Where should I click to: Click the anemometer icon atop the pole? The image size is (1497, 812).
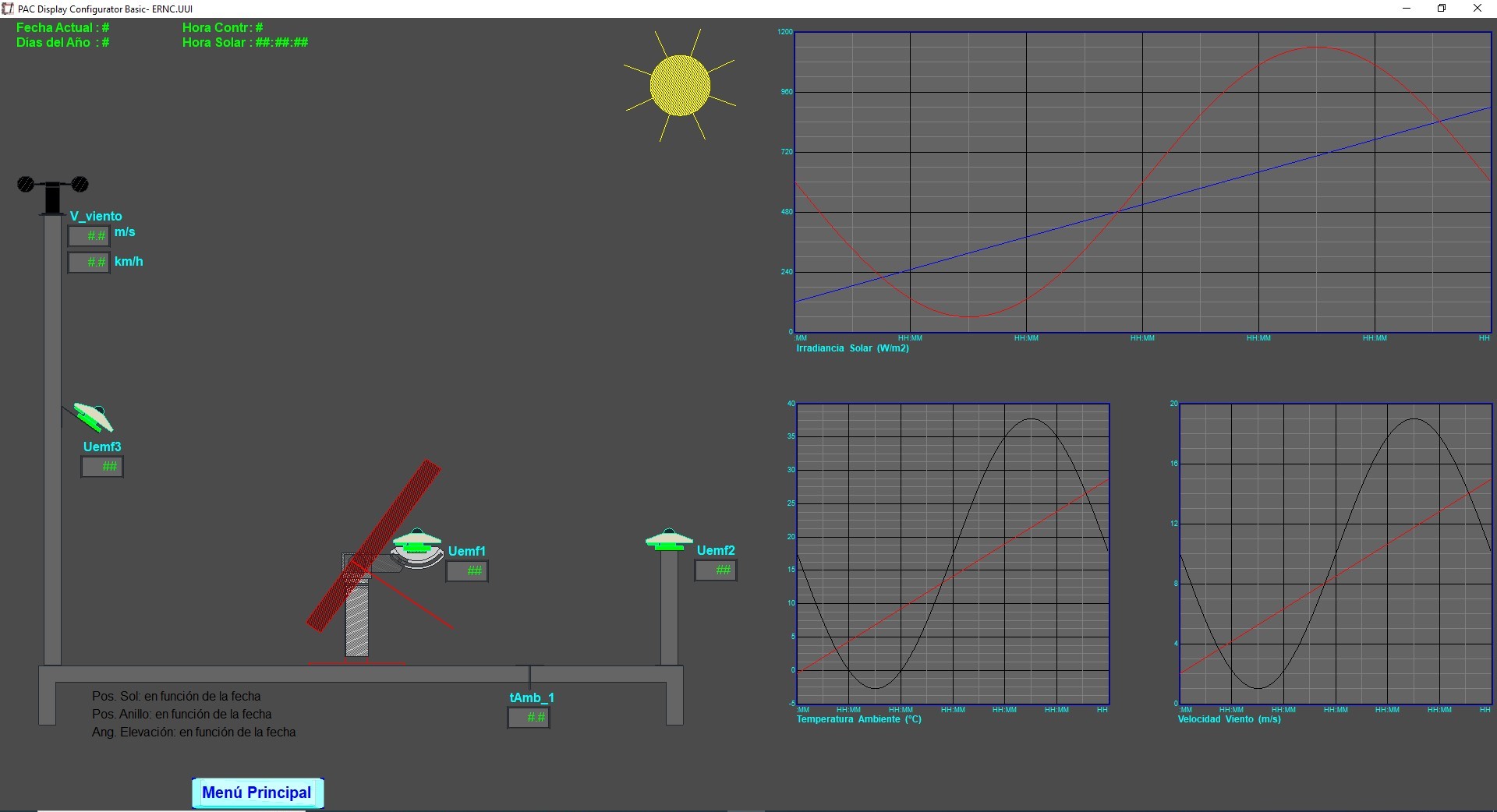click(52, 192)
